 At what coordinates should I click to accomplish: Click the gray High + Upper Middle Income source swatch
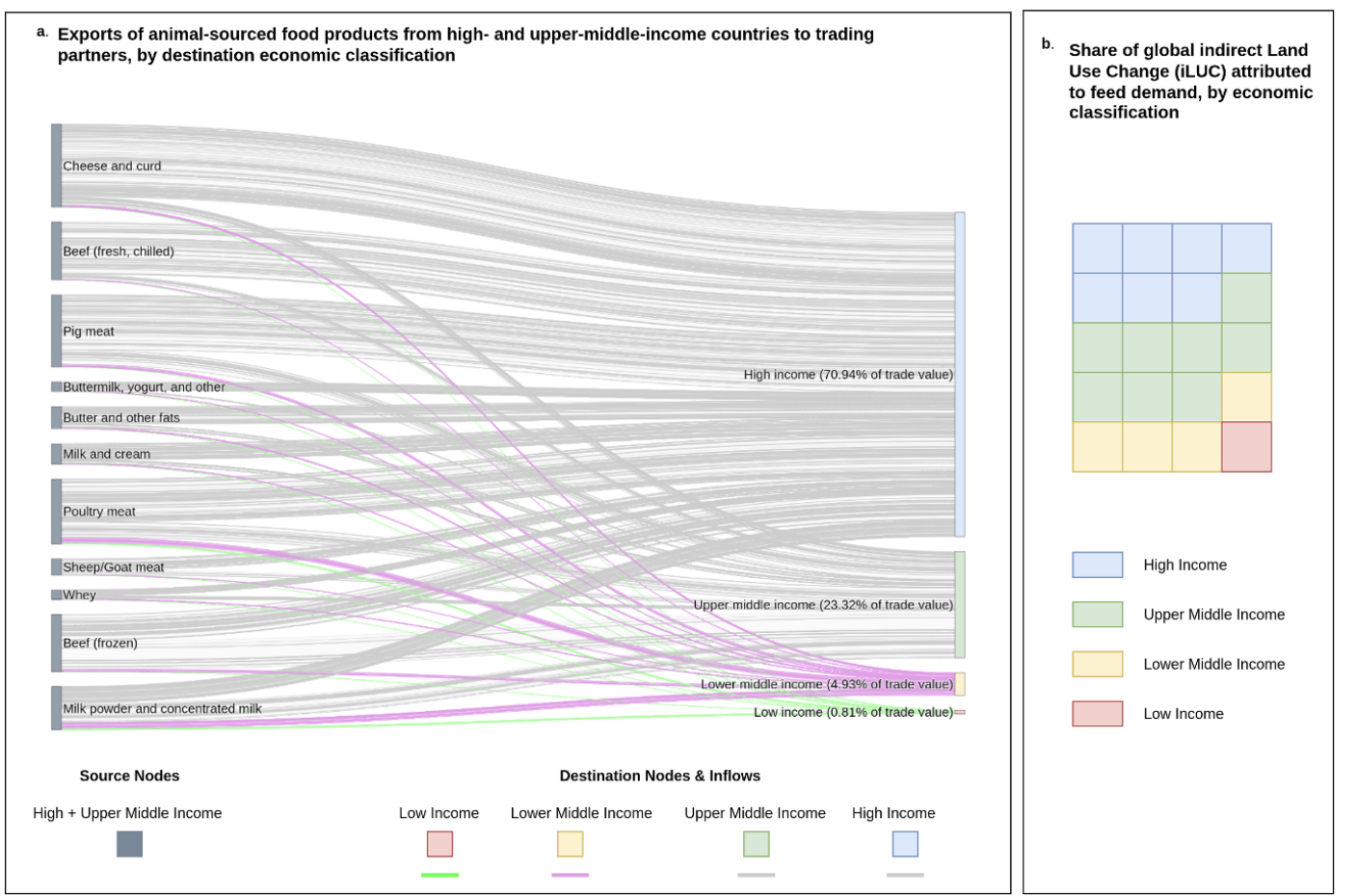point(129,844)
